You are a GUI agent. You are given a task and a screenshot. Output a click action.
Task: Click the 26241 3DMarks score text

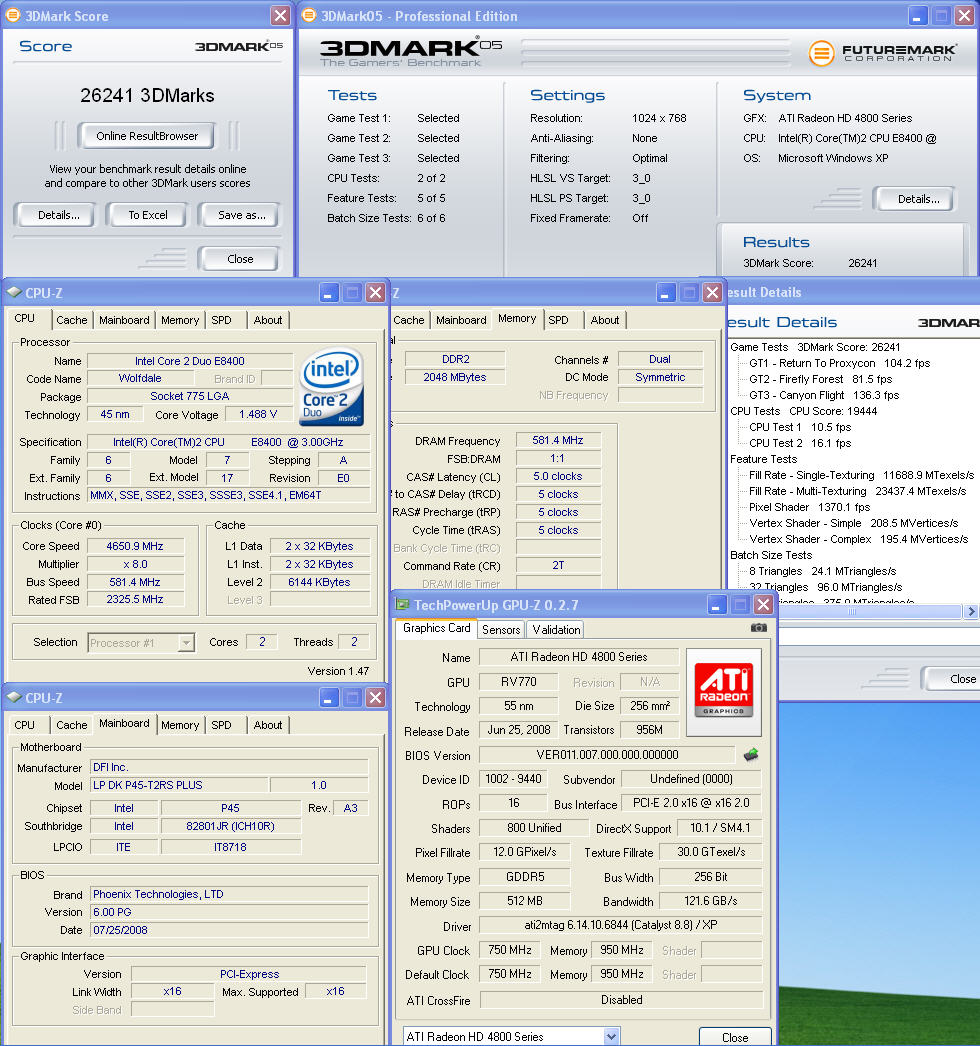point(147,95)
